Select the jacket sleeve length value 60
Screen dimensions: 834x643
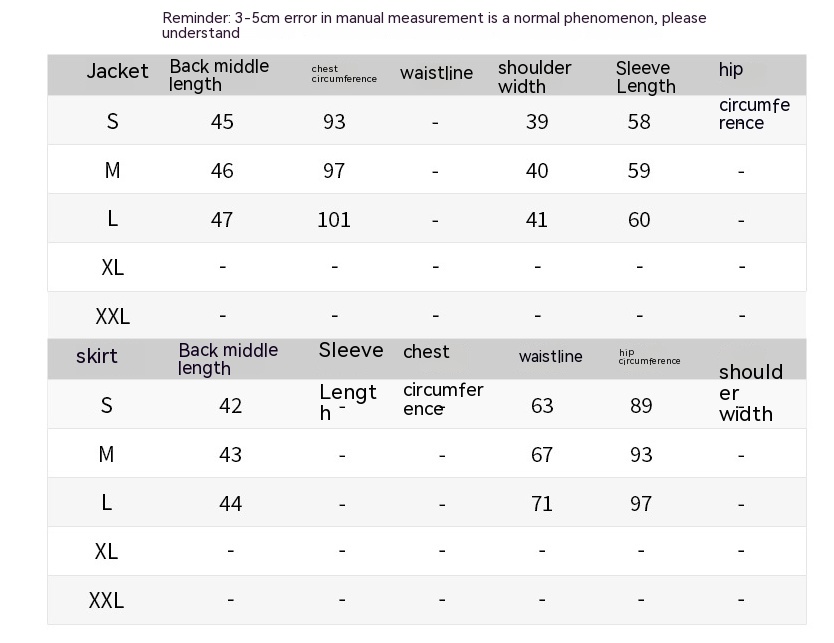click(639, 220)
